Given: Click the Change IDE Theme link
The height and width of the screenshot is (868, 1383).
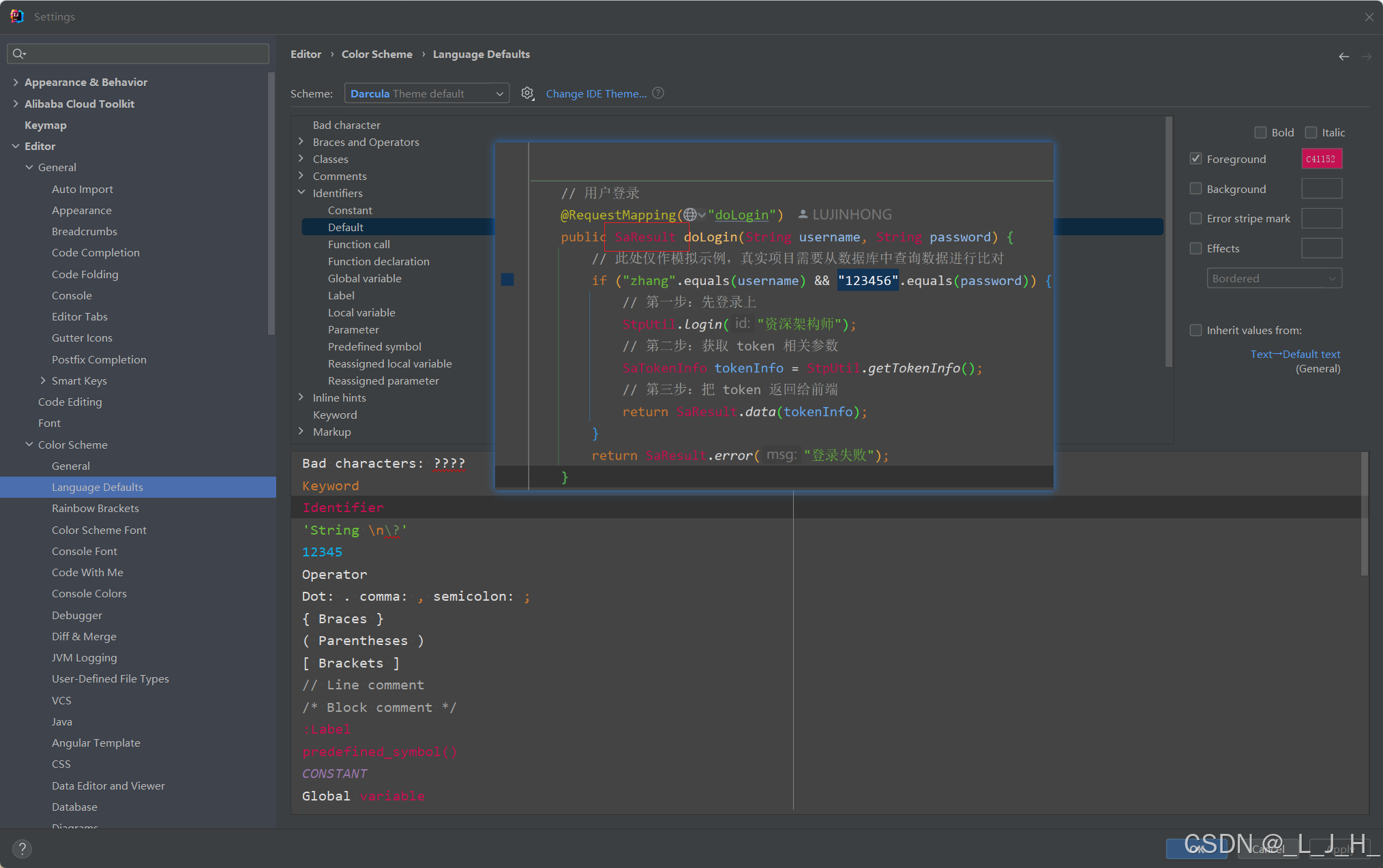Looking at the screenshot, I should (596, 93).
